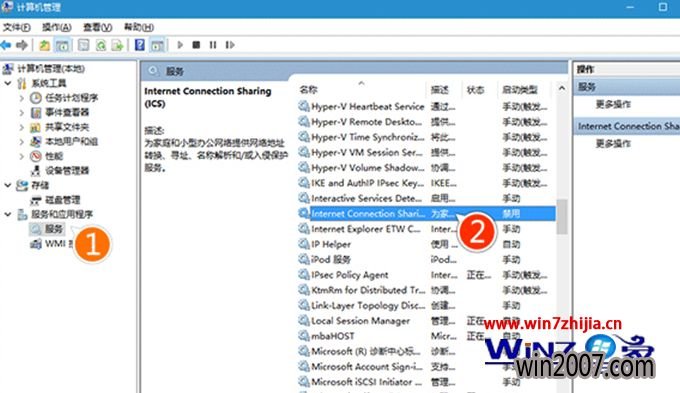Open 设备管理器 in the tree
Image resolution: width=680 pixels, height=393 pixels.
[x=67, y=170]
